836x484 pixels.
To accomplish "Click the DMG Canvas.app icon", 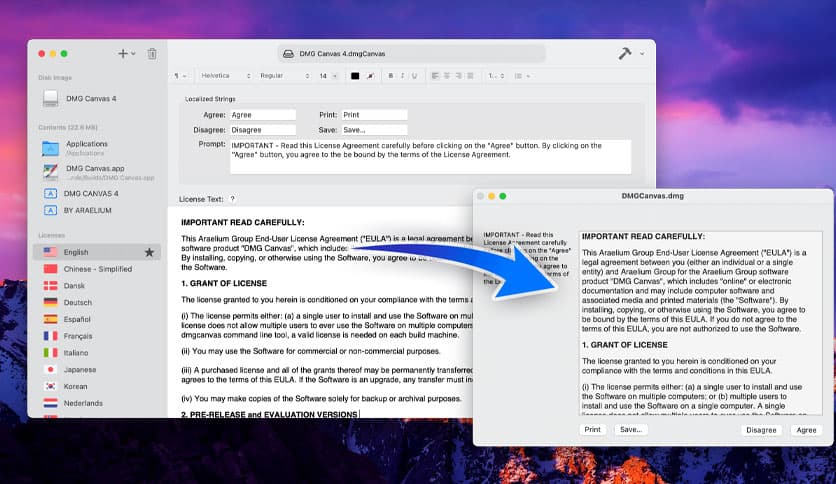I will click(x=50, y=172).
